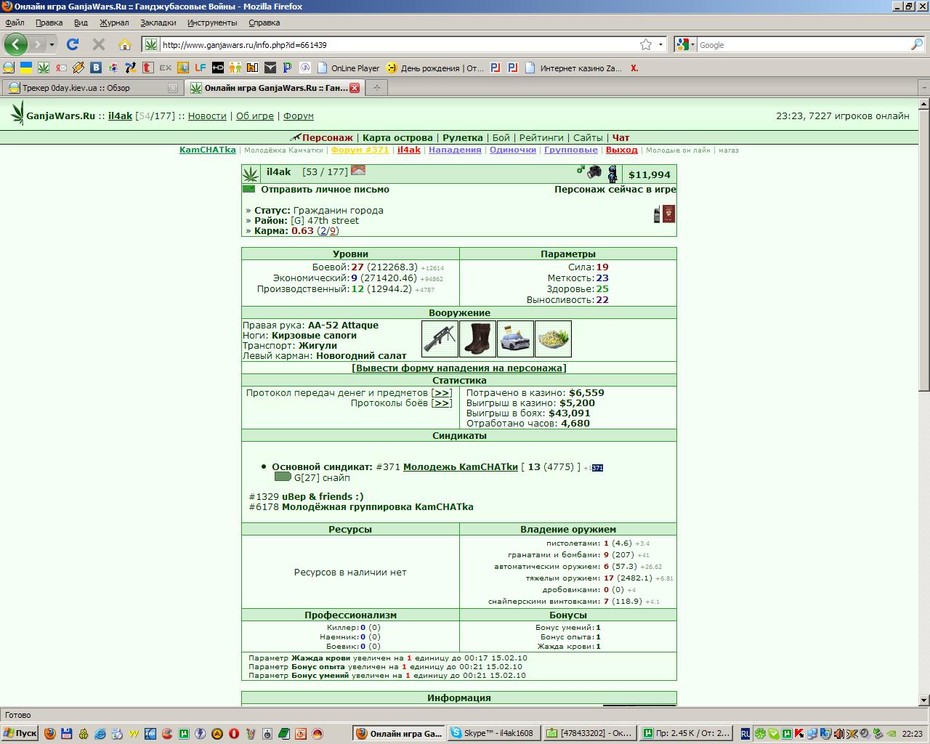This screenshot has width=930, height=744.
Task: Click the Stop loading X icon
Action: click(98, 44)
